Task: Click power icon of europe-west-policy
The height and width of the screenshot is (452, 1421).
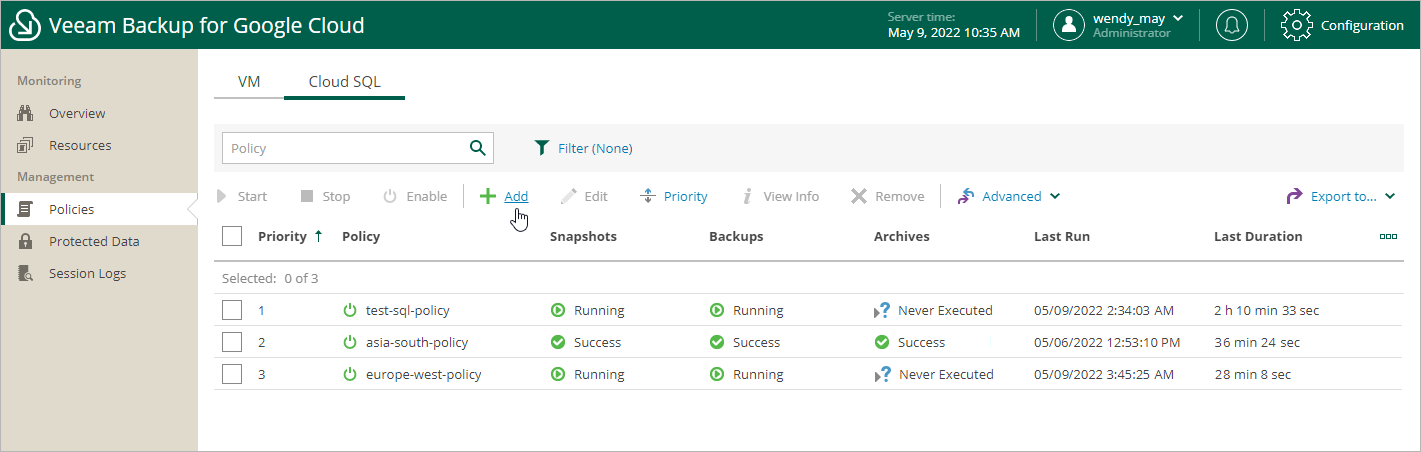Action: [350, 374]
